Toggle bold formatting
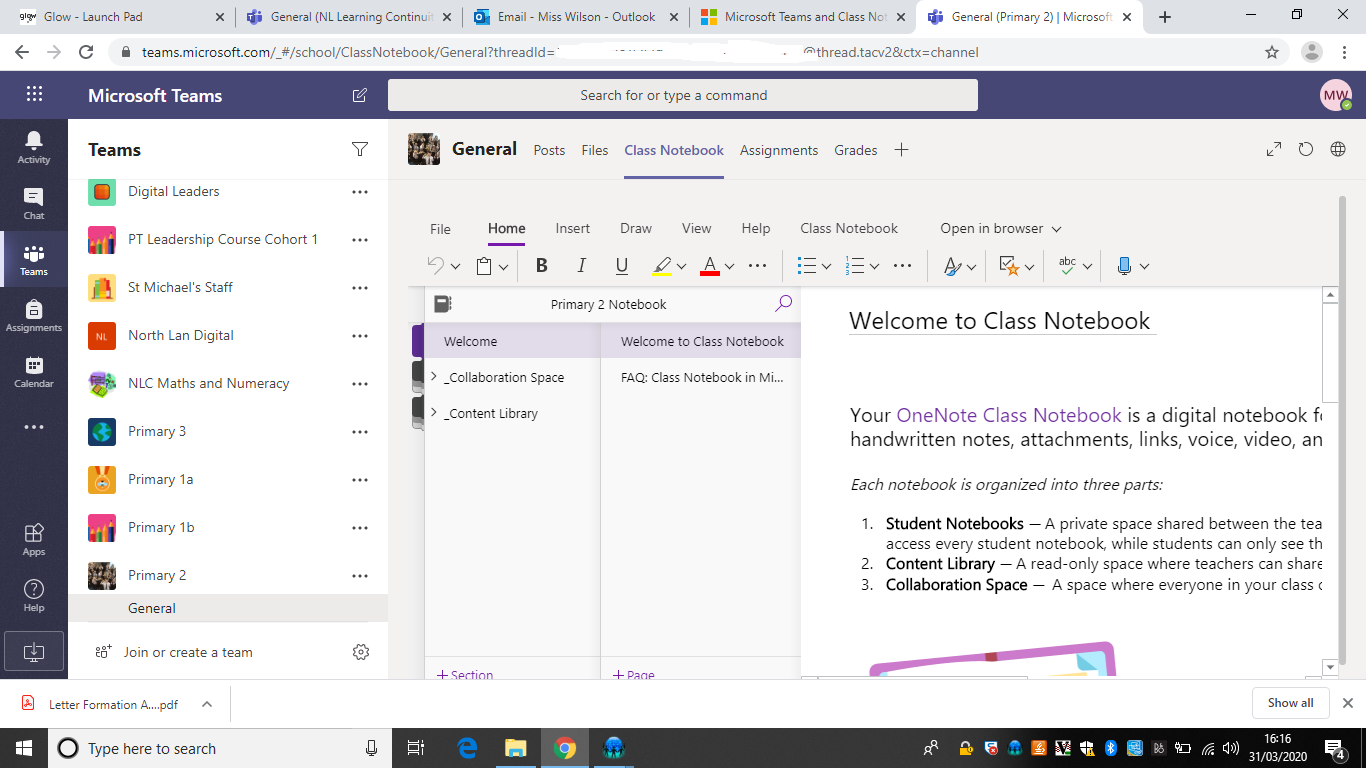 tap(541, 265)
